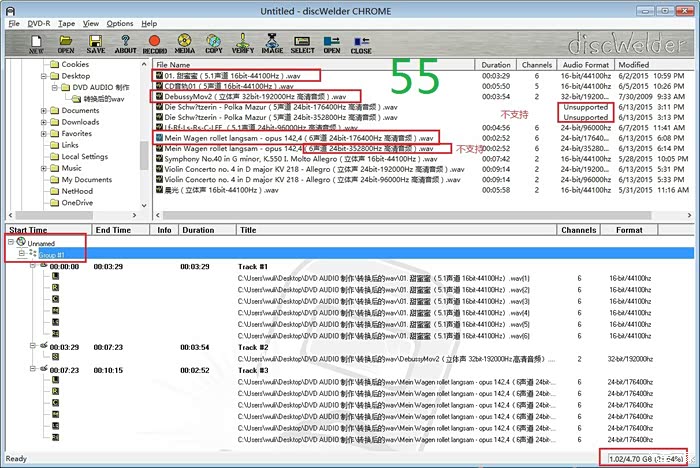Open the DVD-R menu
700x468 pixels.
click(40, 22)
